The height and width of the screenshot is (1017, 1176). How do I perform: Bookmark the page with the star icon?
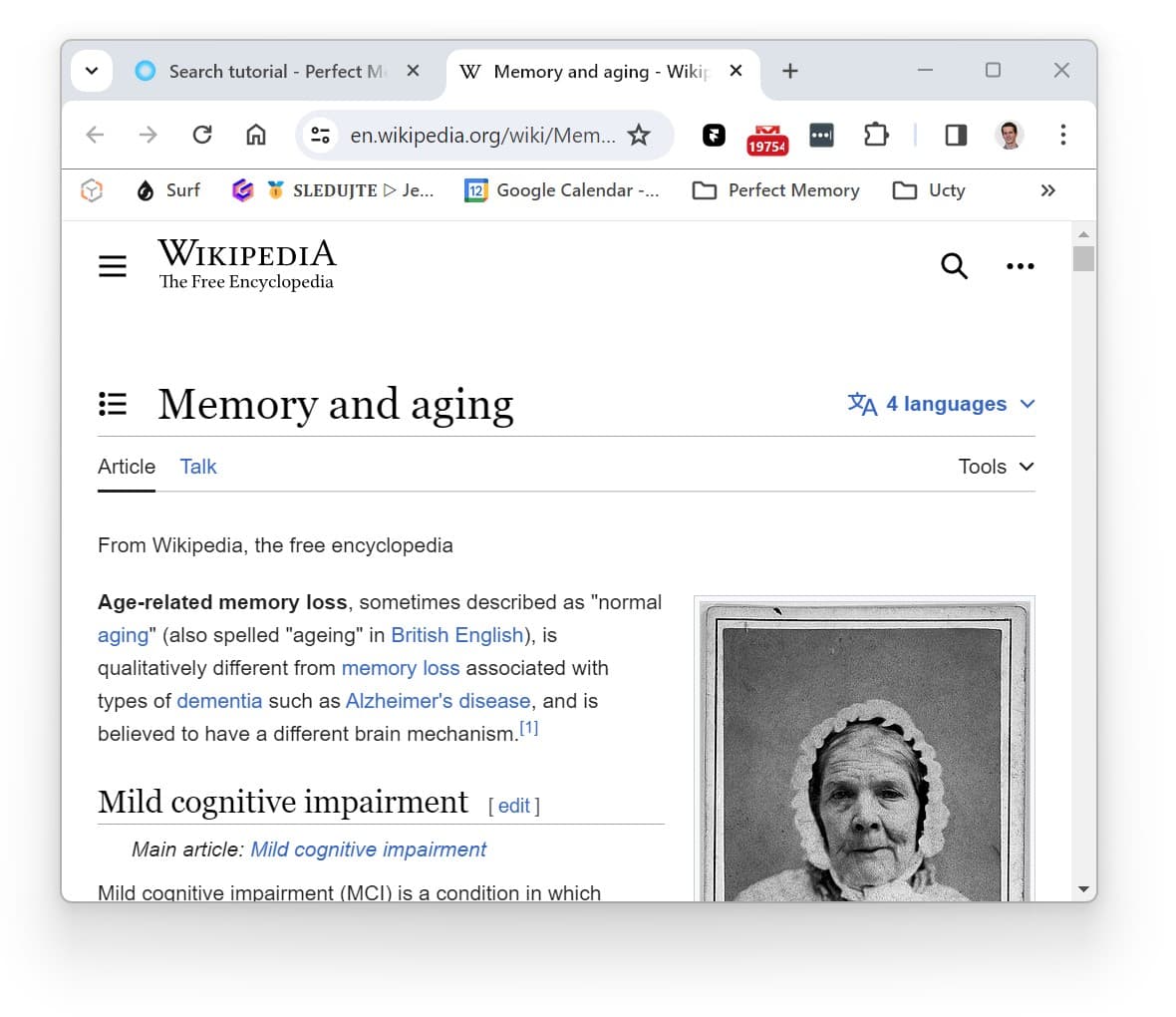tap(639, 135)
